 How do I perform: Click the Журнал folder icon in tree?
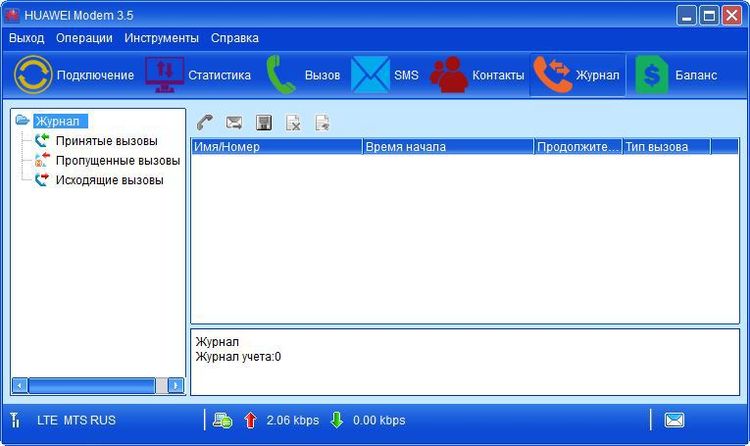[22, 120]
